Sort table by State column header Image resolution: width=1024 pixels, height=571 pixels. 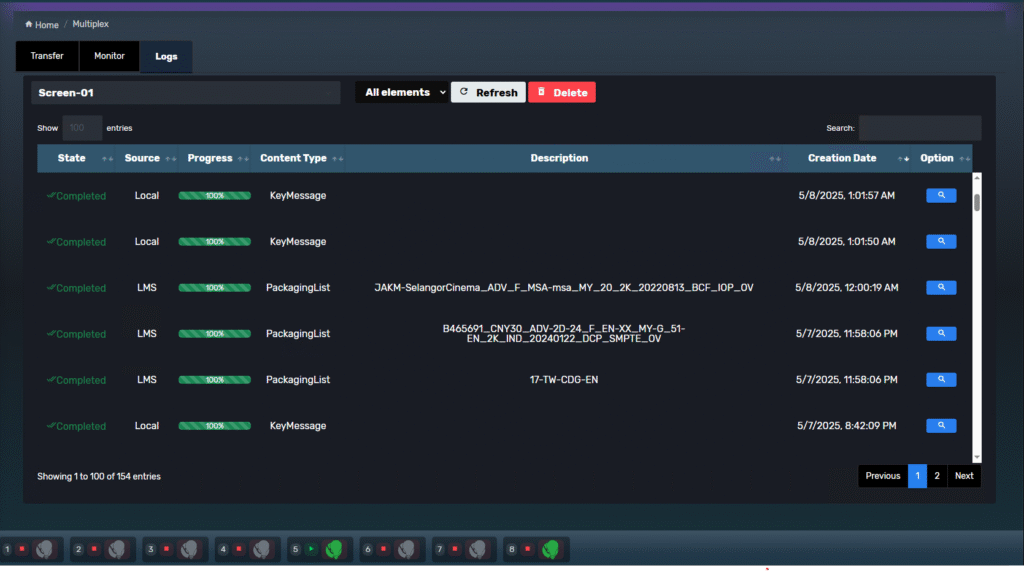pos(72,158)
